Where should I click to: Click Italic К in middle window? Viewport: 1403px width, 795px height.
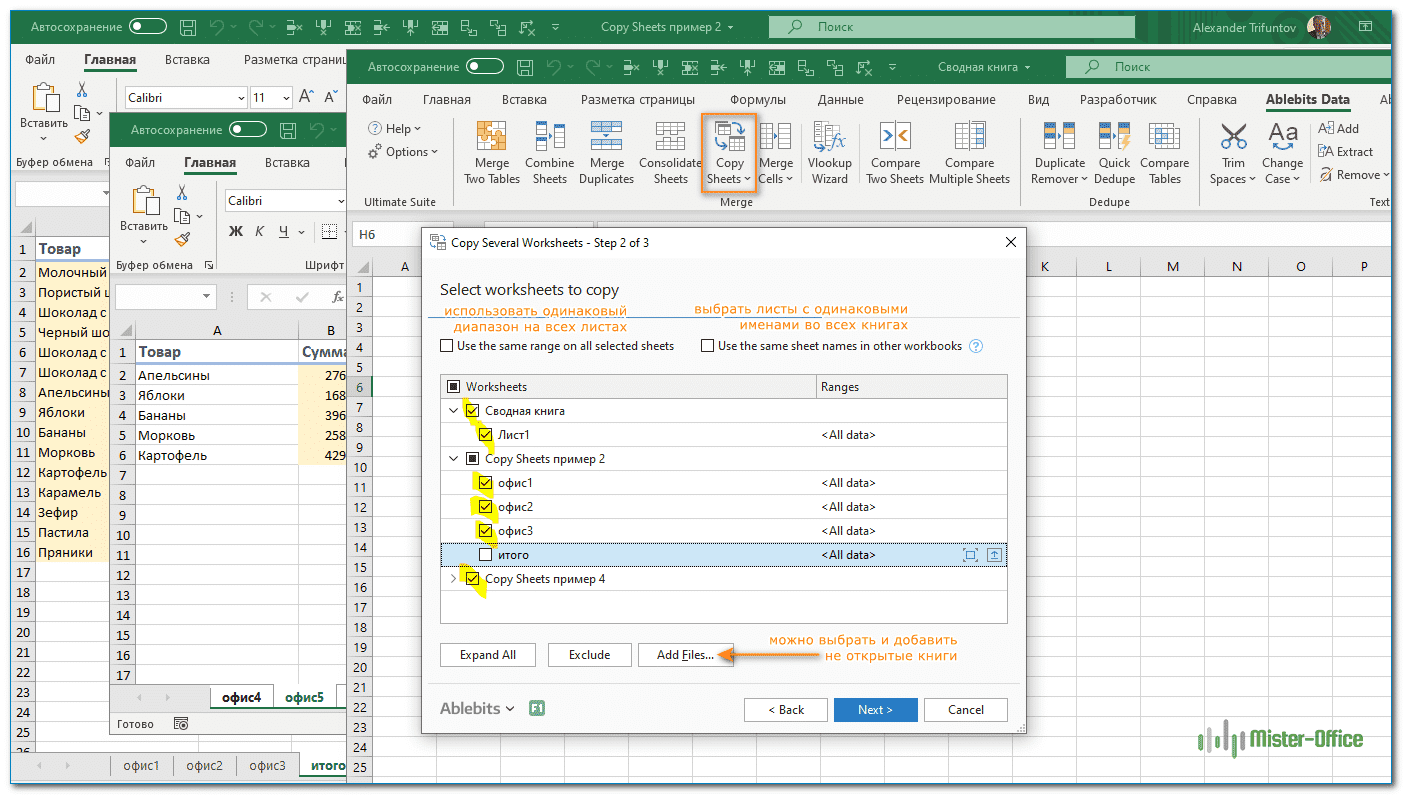[260, 232]
